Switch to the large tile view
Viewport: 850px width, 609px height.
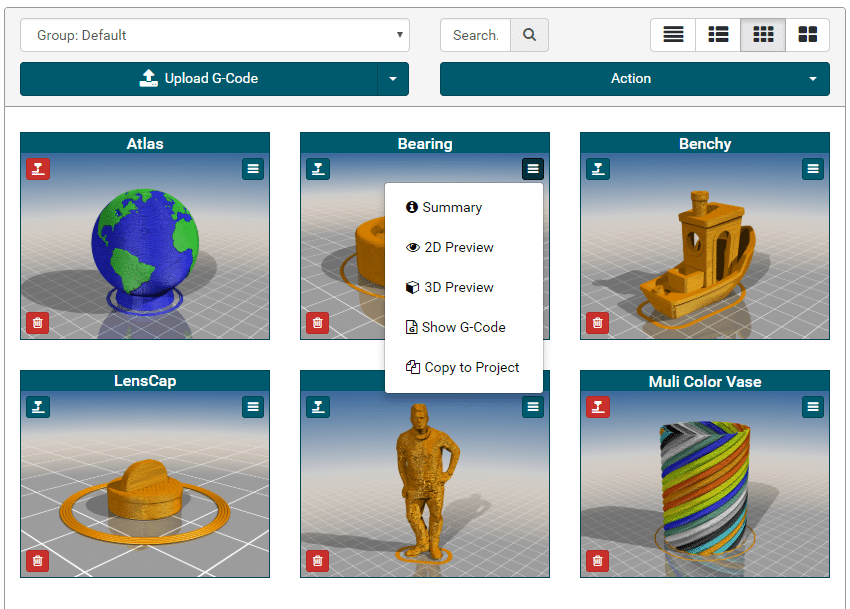(807, 35)
